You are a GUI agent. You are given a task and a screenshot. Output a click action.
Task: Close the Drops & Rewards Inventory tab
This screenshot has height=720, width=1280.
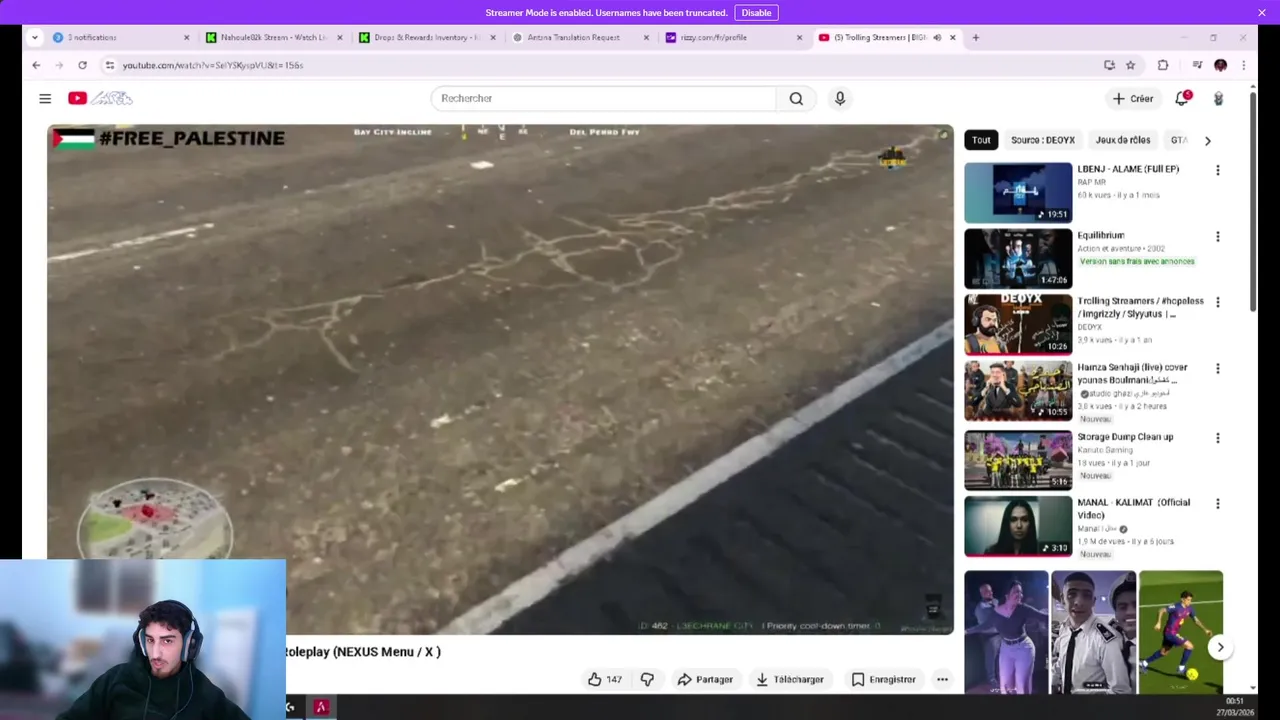click(x=493, y=38)
